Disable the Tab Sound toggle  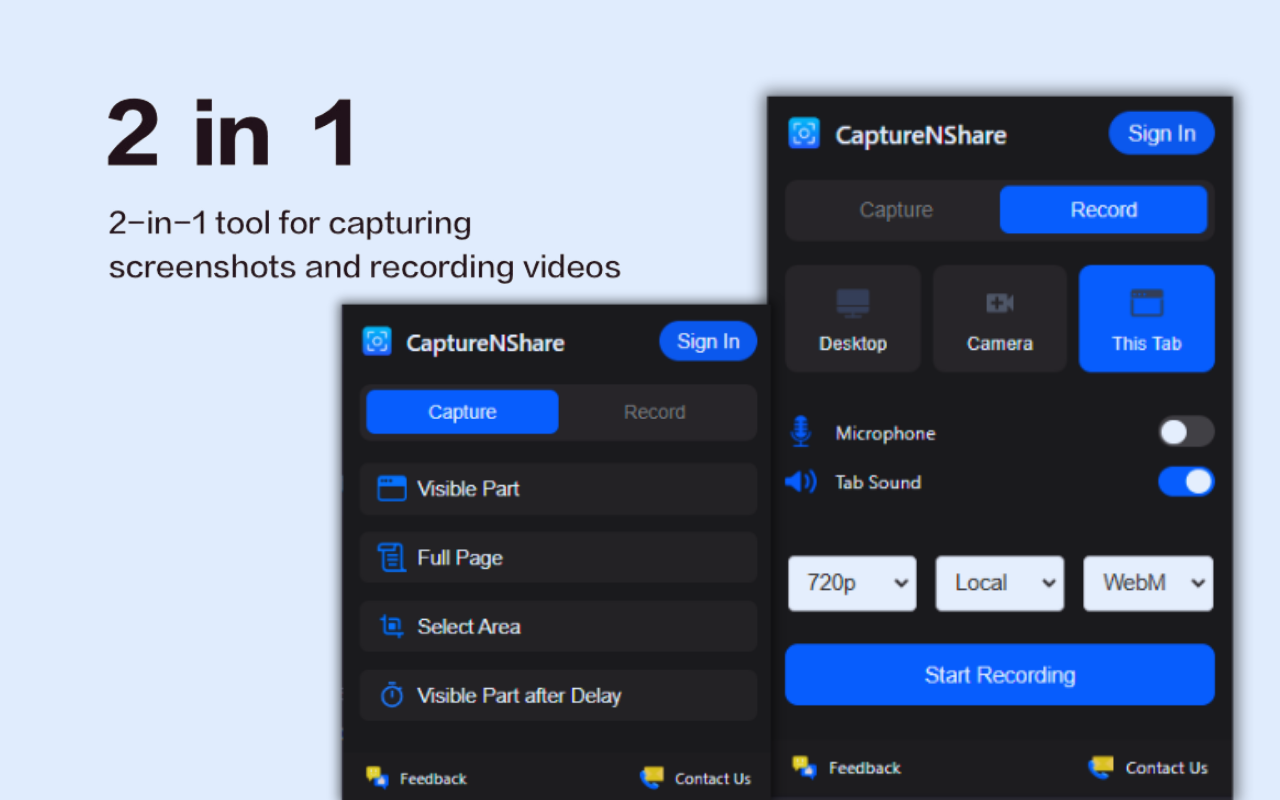[1186, 482]
